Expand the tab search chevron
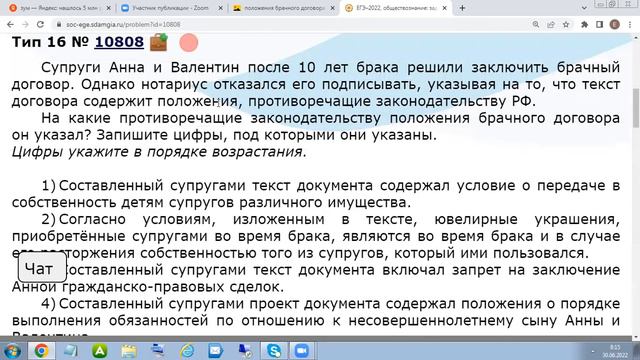This screenshot has width=640, height=360. (x=584, y=8)
